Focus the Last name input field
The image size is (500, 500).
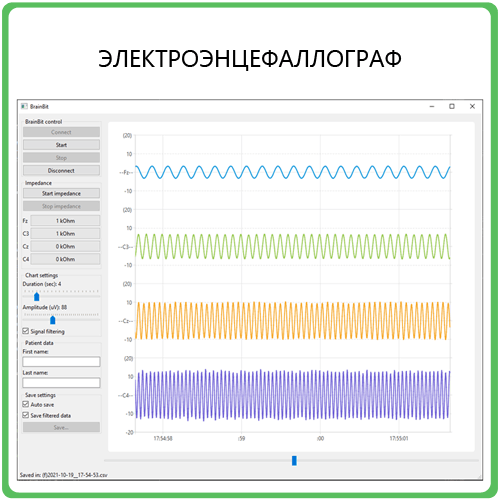[x=61, y=383]
